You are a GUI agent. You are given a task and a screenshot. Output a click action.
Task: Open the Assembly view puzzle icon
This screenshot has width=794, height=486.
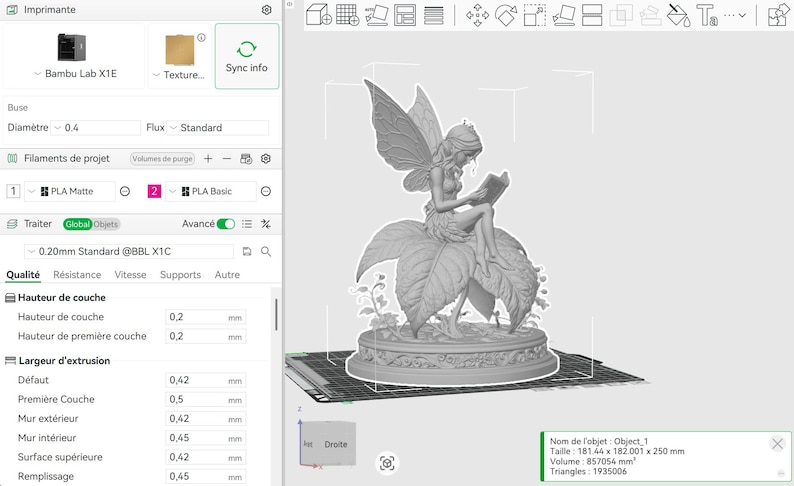coord(778,15)
